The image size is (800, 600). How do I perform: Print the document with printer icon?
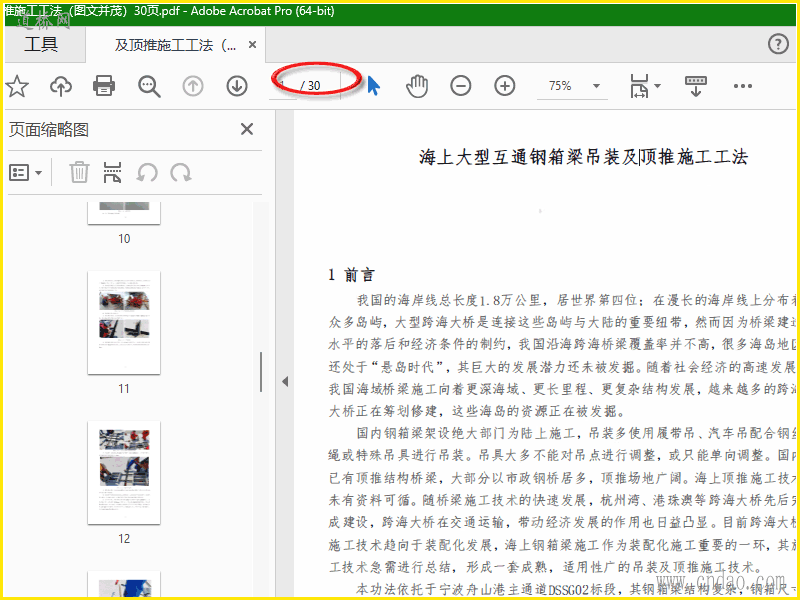tap(104, 86)
